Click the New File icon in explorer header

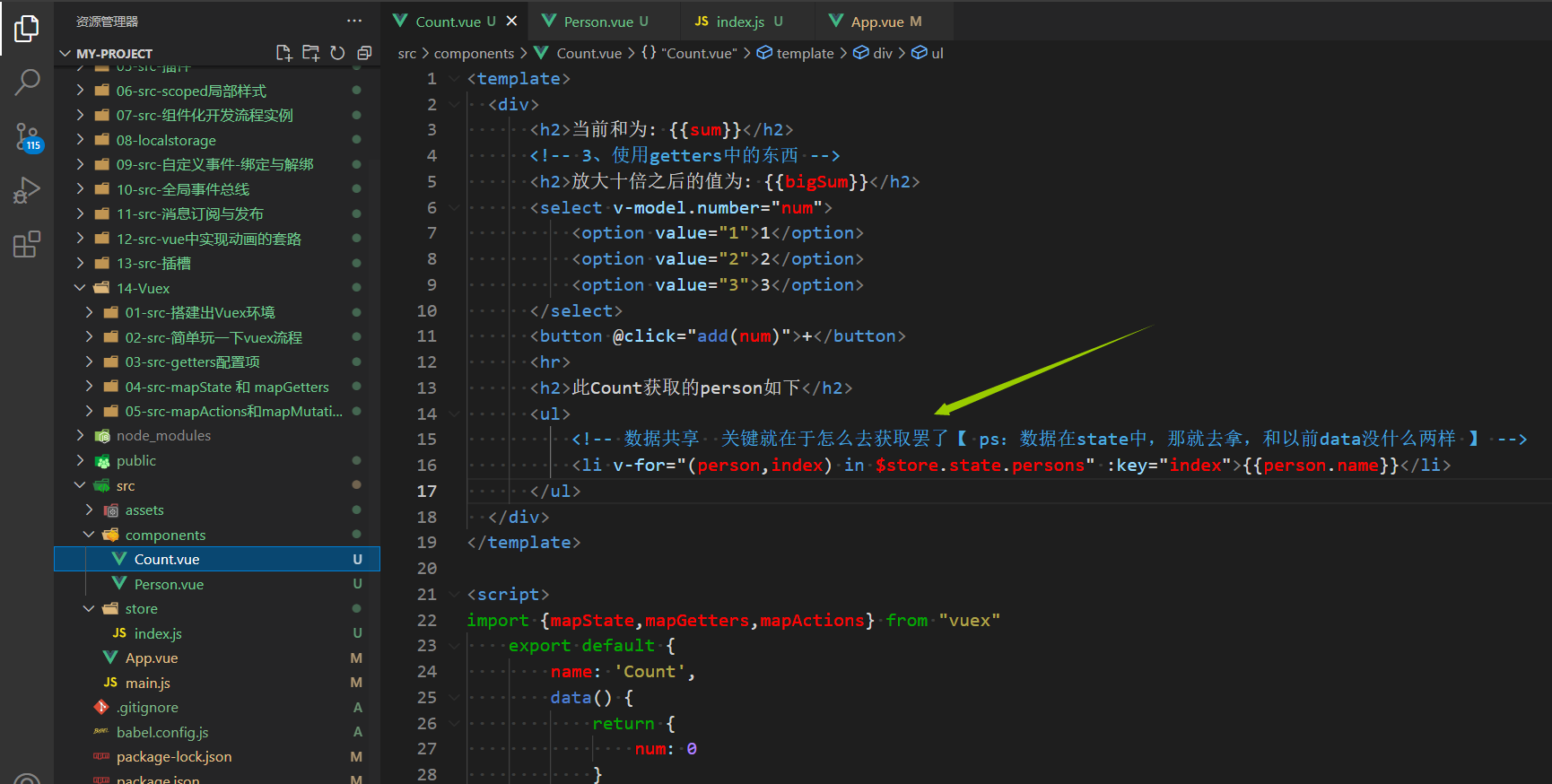pos(284,53)
